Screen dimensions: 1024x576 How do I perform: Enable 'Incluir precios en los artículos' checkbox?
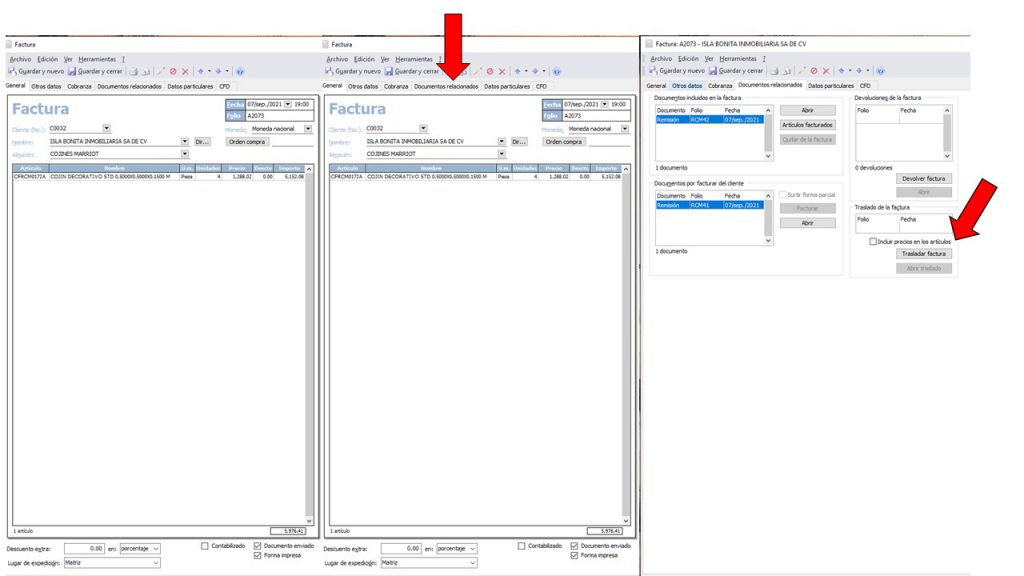tap(873, 241)
